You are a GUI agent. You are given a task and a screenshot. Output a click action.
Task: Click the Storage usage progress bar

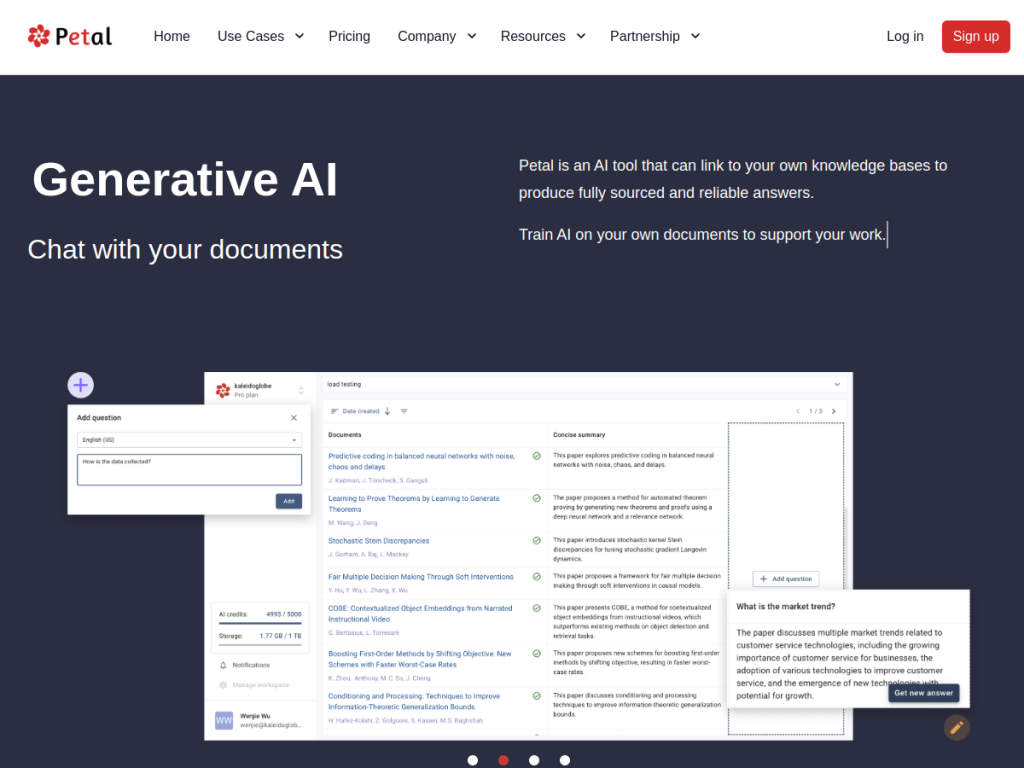[x=260, y=645]
